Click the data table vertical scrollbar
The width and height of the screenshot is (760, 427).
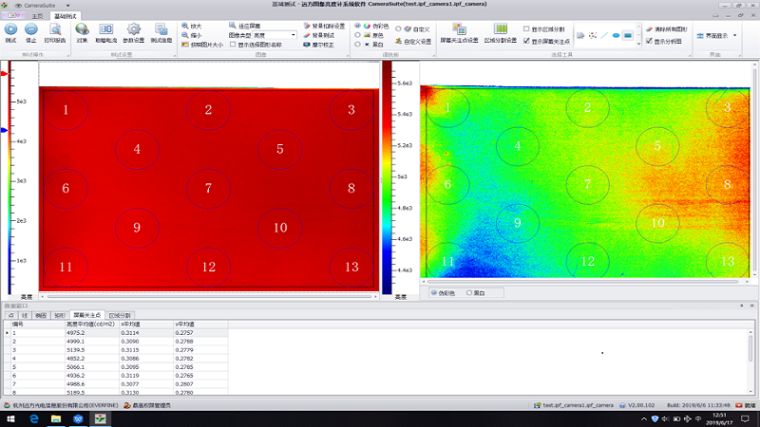pos(751,360)
